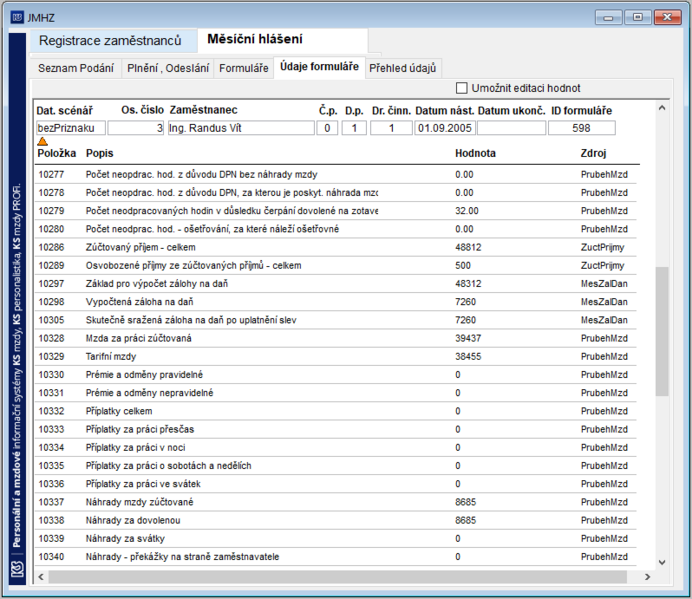
Task: Click value 32.00 in row 10279
Action: (x=467, y=211)
